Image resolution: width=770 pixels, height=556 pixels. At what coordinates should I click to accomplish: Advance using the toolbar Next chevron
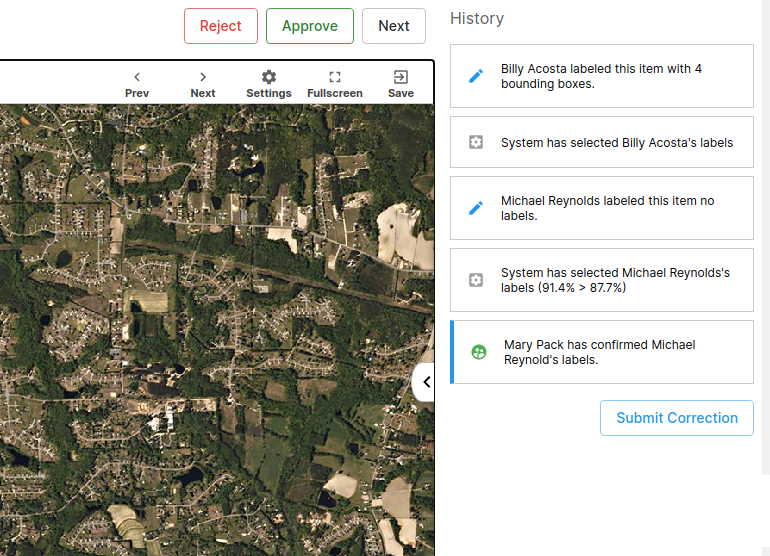(203, 84)
